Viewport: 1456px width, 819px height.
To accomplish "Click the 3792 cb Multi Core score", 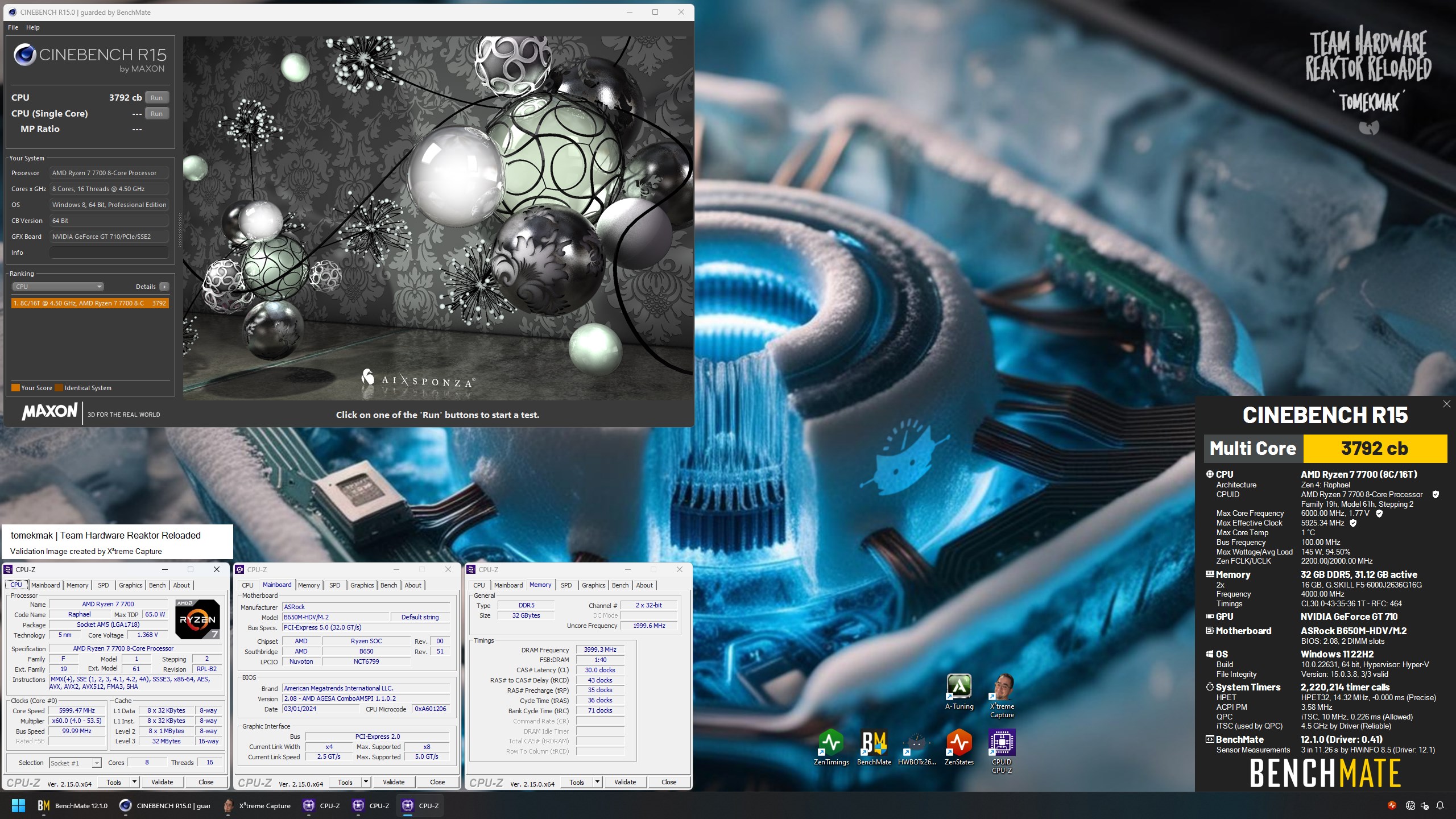I will point(1375,449).
